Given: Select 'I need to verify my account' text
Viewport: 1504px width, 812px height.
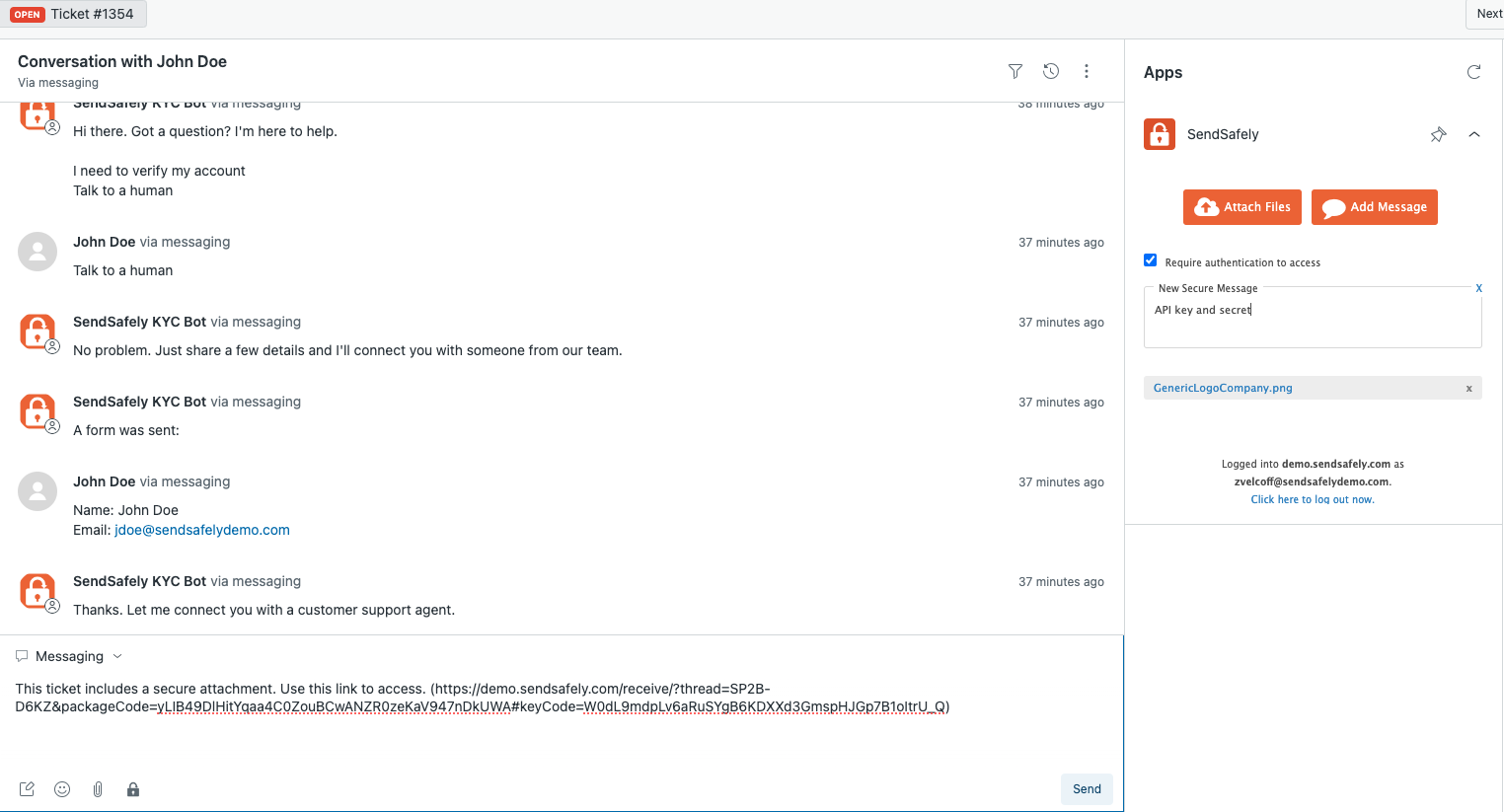Looking at the screenshot, I should 159,171.
